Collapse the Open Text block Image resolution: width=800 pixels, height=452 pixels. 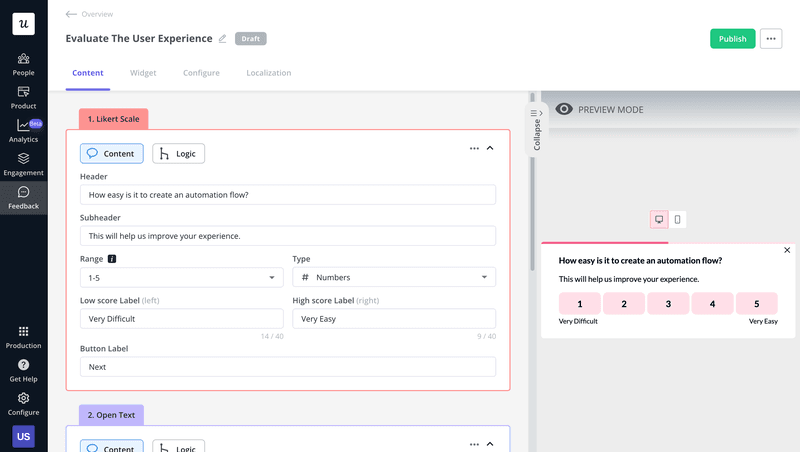tap(490, 444)
